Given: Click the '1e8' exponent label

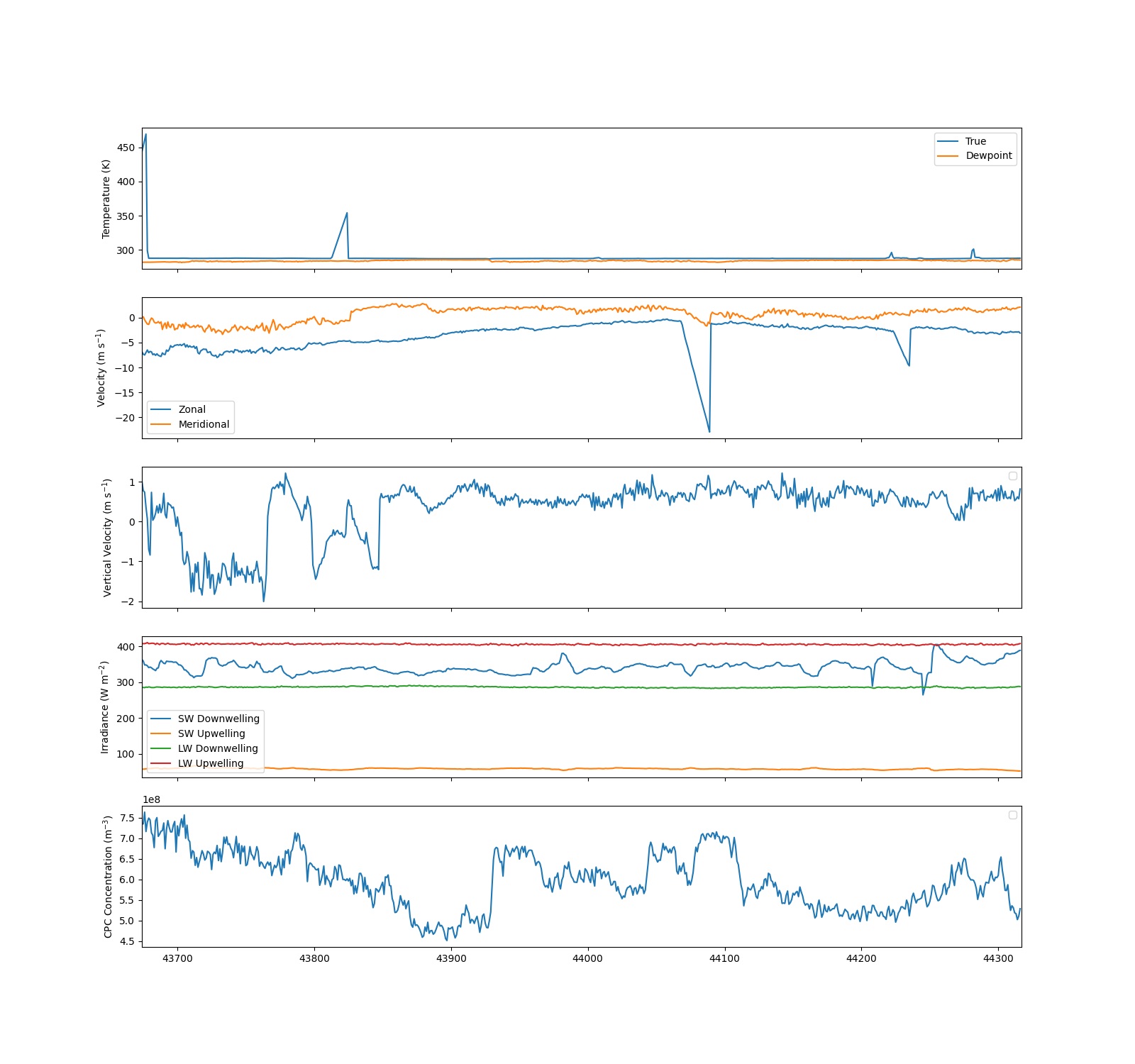Looking at the screenshot, I should click(152, 799).
